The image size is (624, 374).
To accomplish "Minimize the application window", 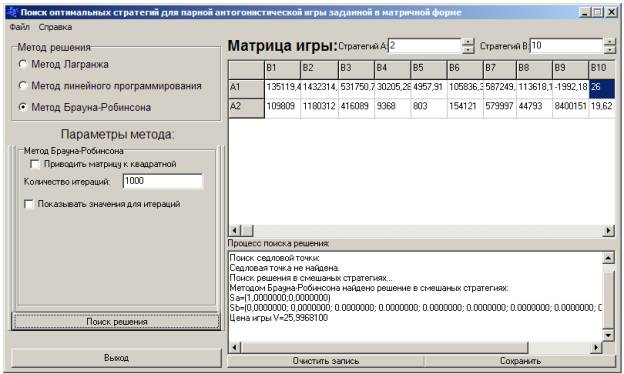I will (585, 12).
